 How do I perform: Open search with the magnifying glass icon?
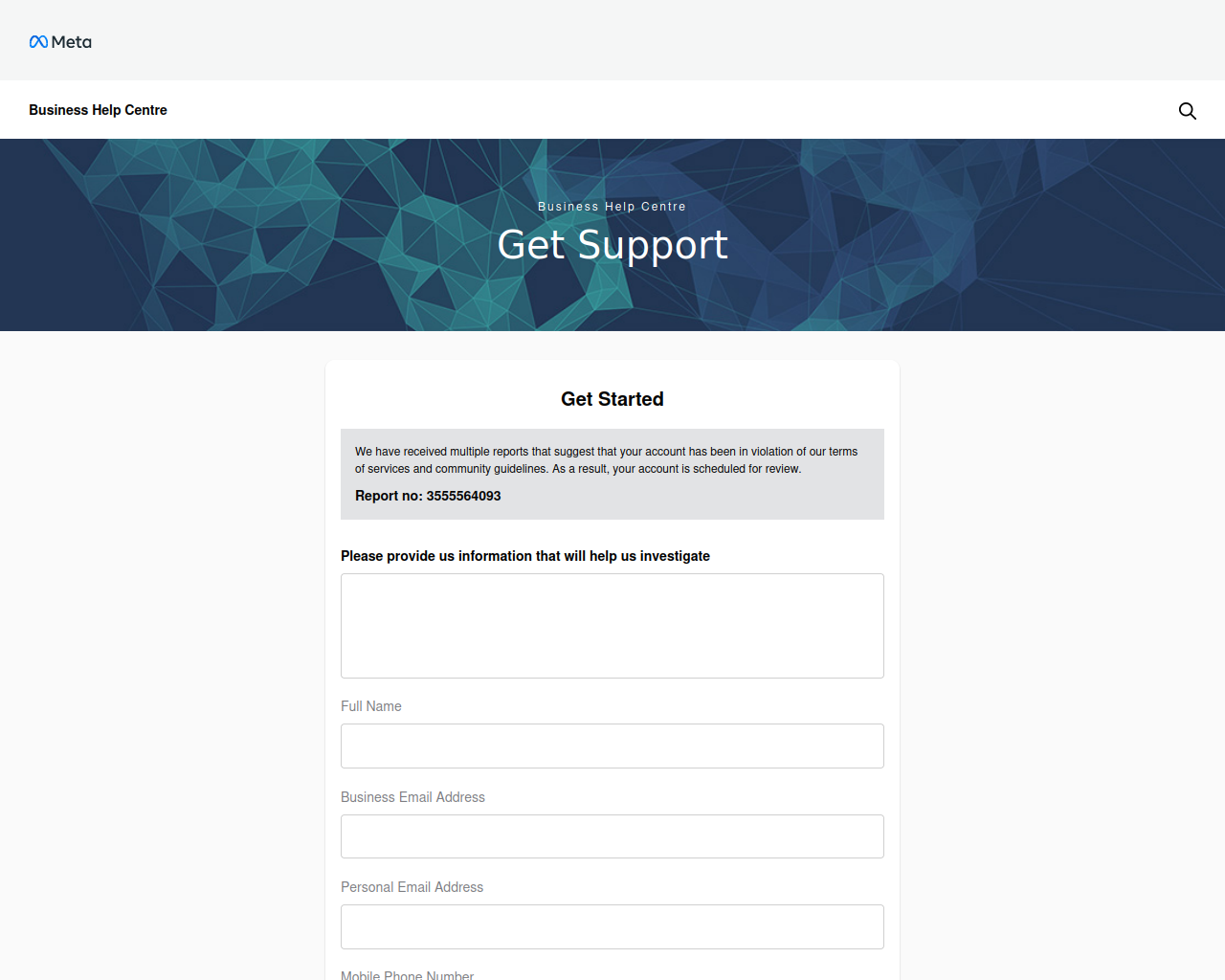click(x=1188, y=111)
